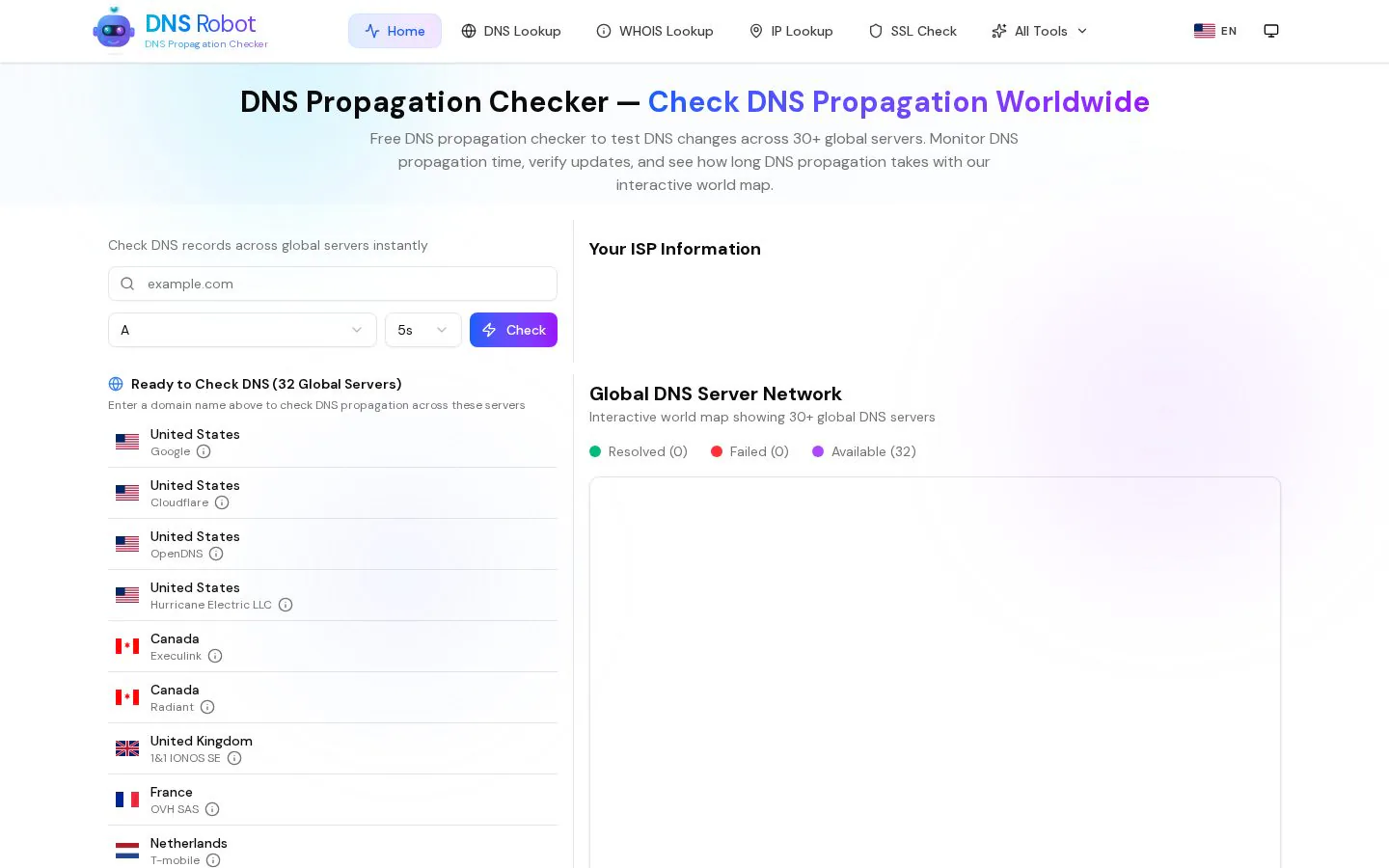The image size is (1389, 868).
Task: Open the EN language selector flag
Action: click(1204, 31)
